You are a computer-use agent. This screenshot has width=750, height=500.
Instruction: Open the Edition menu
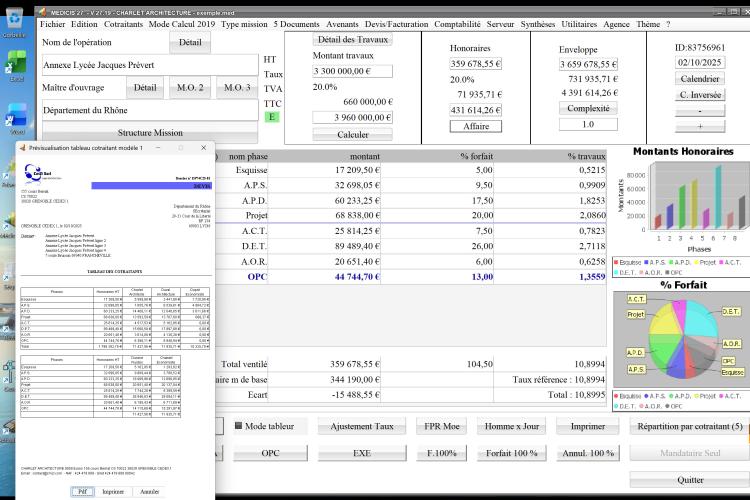coord(84,24)
